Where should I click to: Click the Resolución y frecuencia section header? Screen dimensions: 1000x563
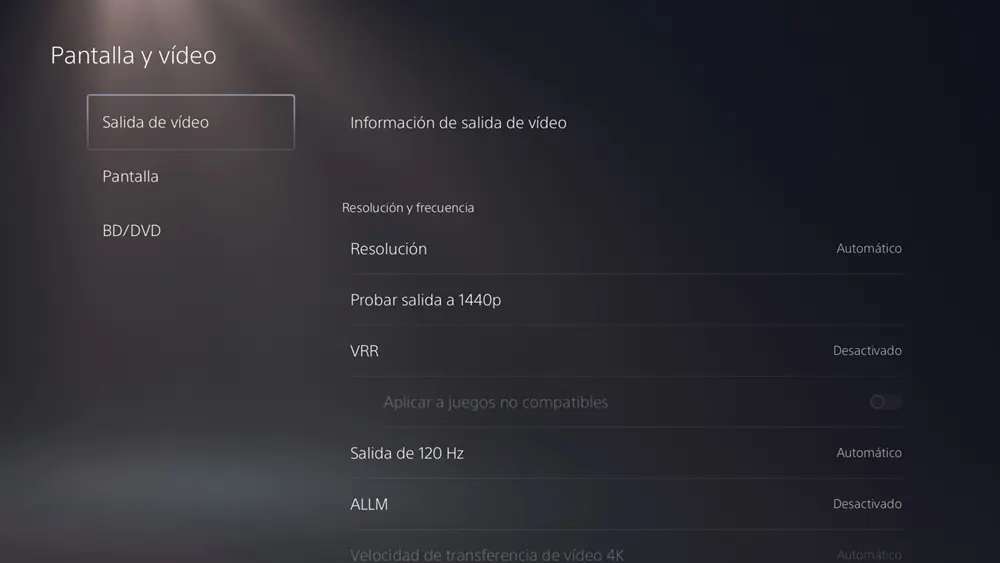[x=408, y=208]
